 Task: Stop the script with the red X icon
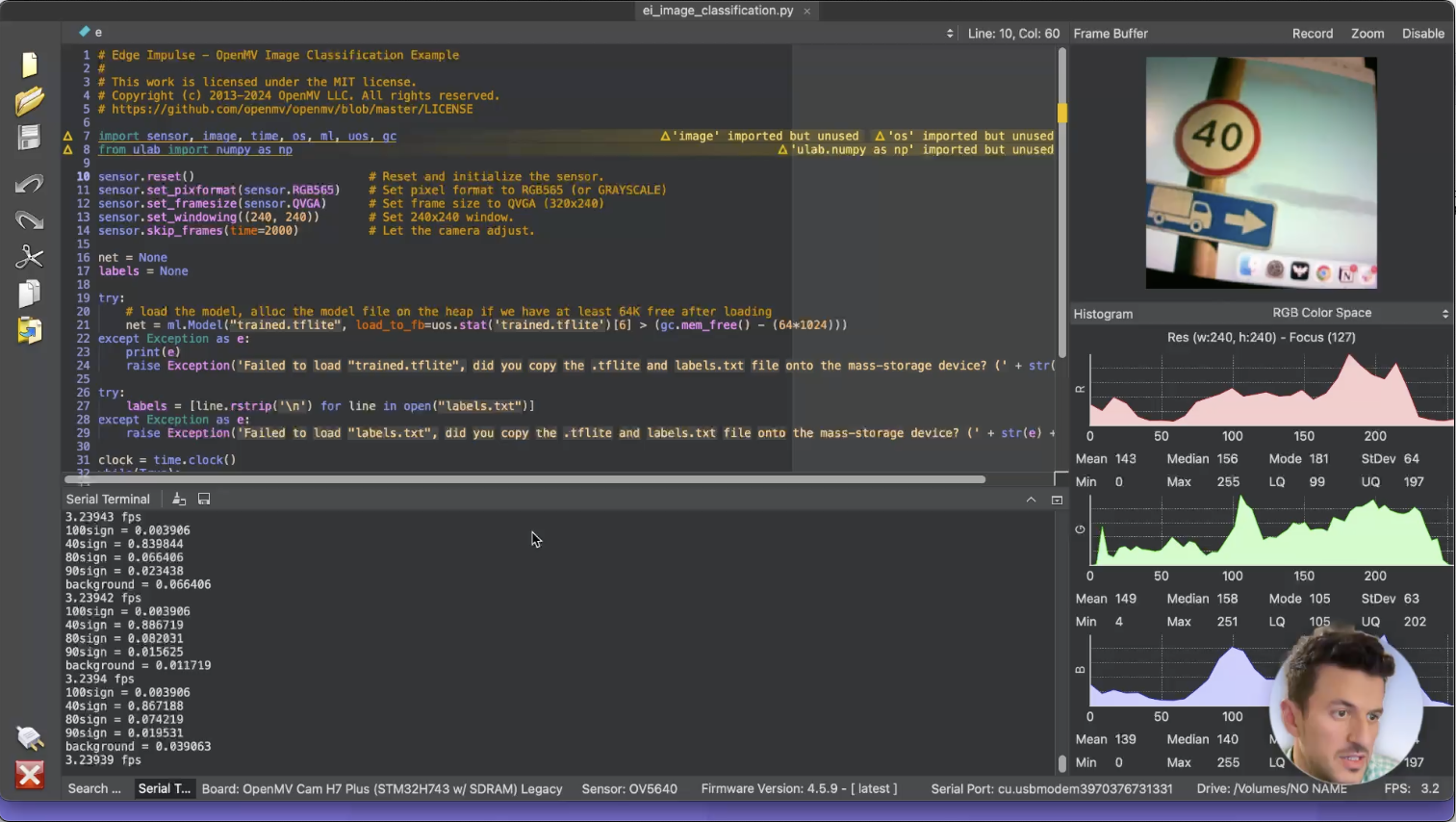(29, 774)
